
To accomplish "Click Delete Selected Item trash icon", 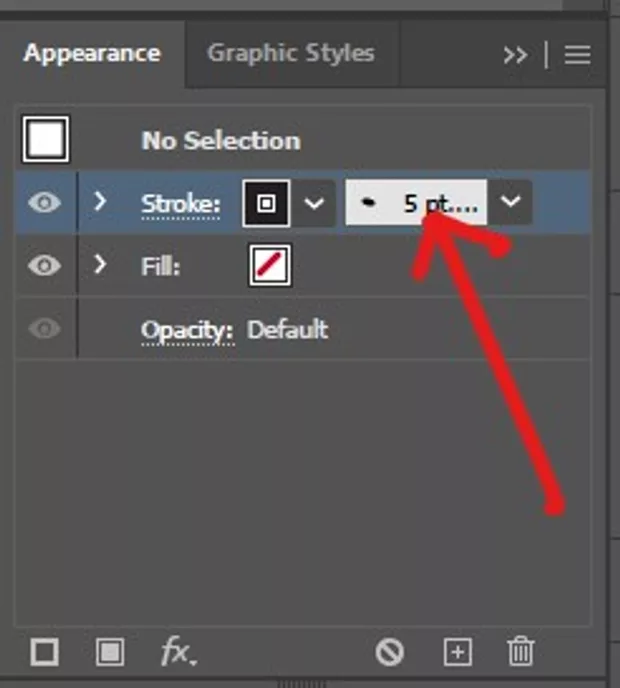I will (x=520, y=653).
